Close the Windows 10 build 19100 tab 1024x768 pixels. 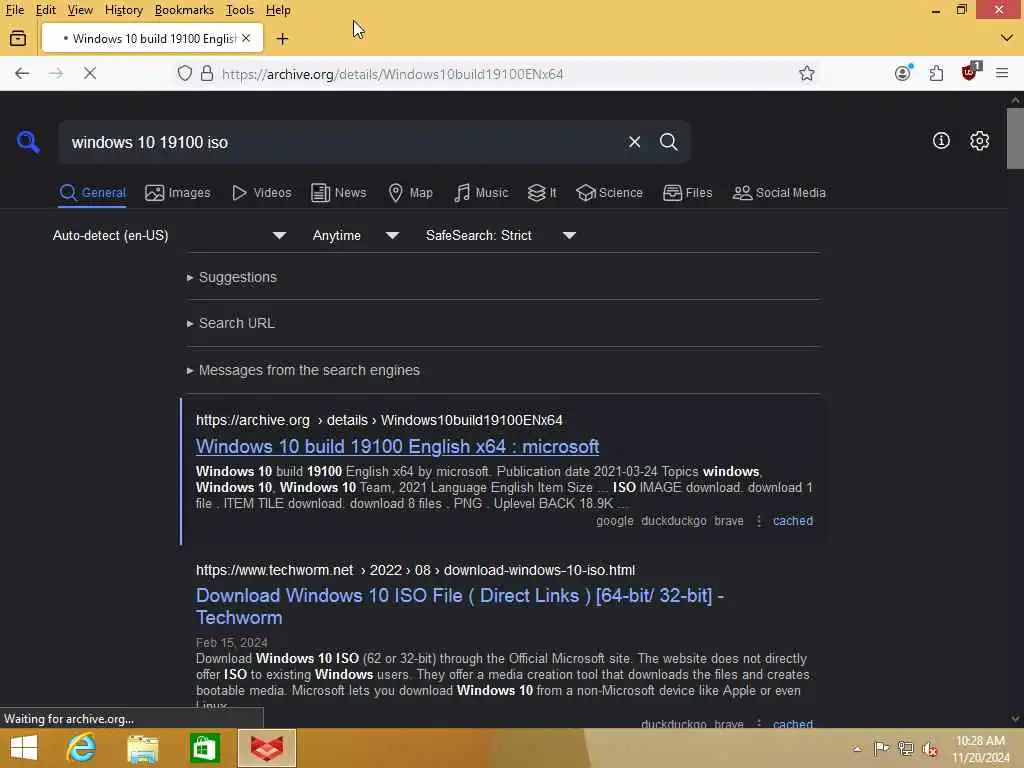coord(246,39)
